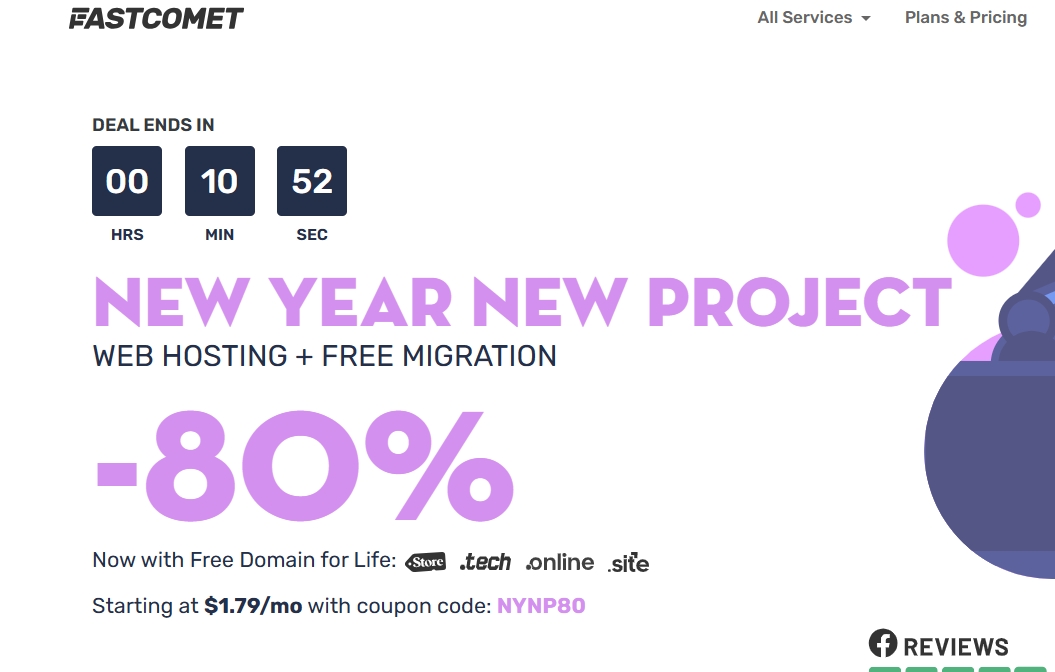Viewport: 1055px width, 672px height.
Task: Open the Plans & Pricing menu item
Action: tap(965, 18)
